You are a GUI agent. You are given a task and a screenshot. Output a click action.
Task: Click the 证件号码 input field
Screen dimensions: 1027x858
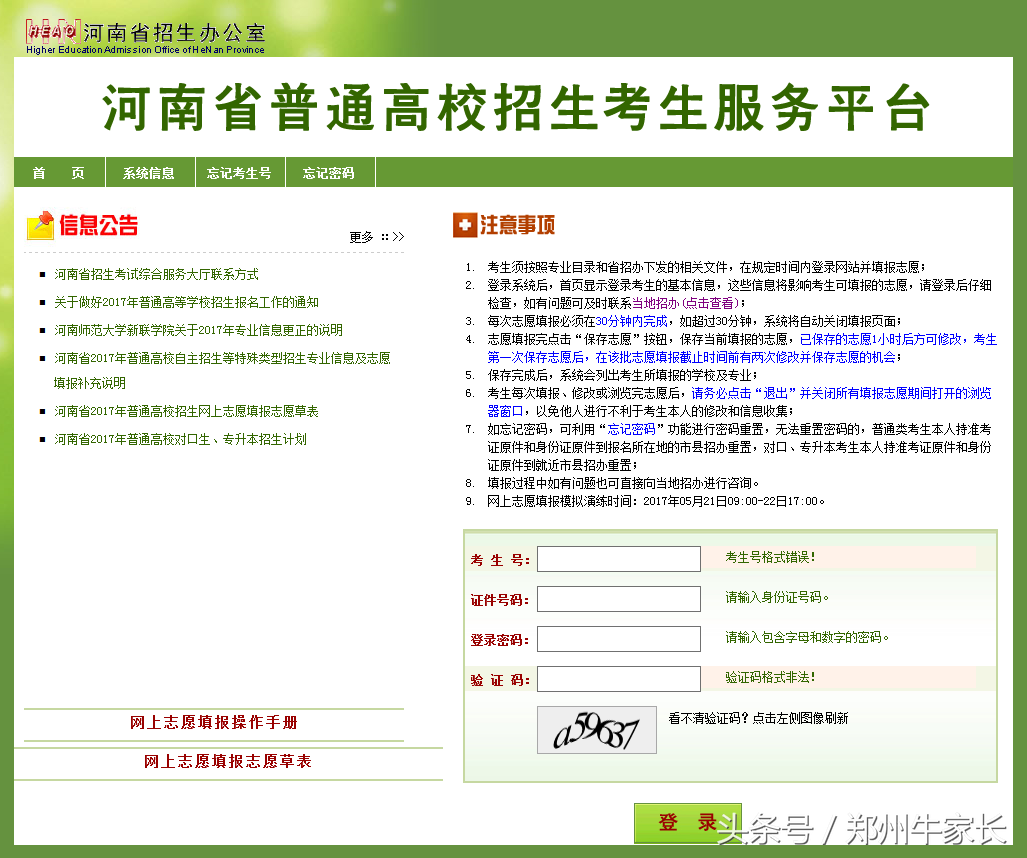coord(618,599)
